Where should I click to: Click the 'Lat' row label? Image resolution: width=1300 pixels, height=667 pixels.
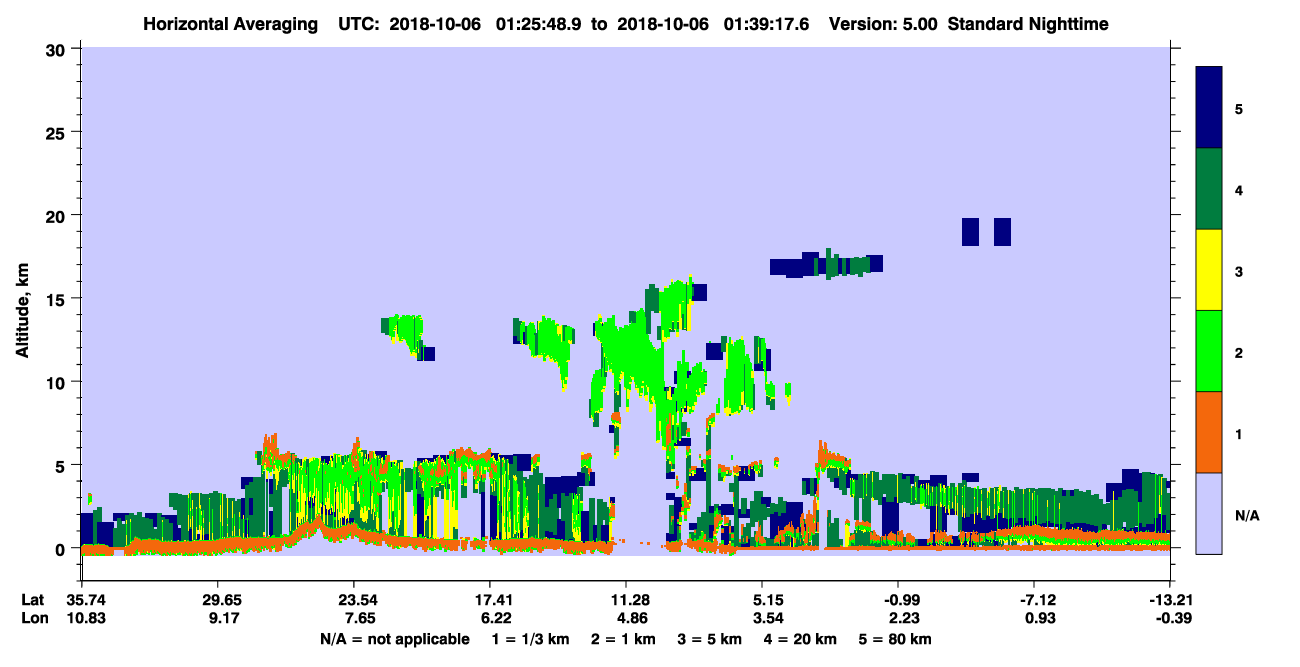coord(33,600)
